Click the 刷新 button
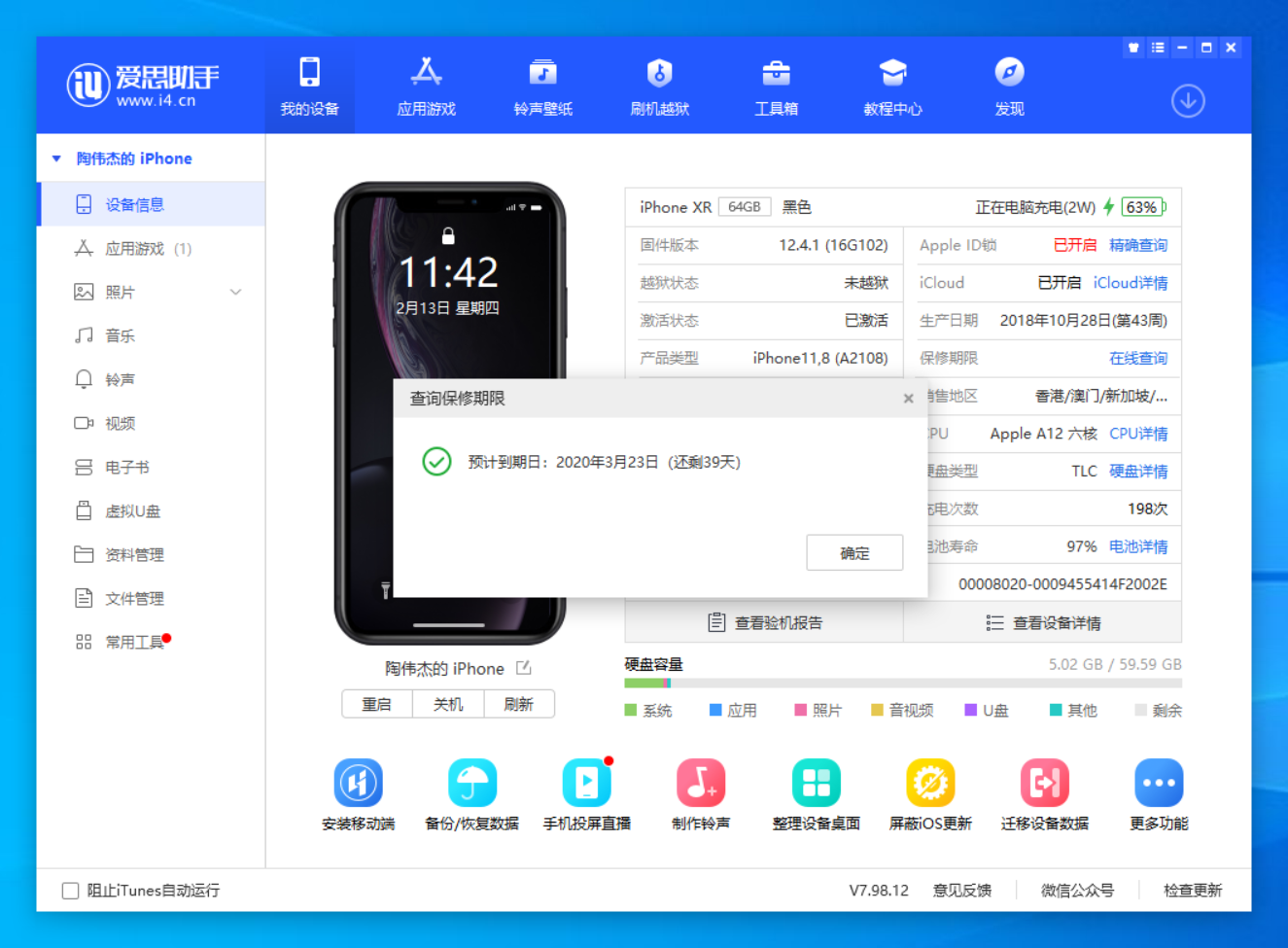The image size is (1288, 948). [519, 704]
